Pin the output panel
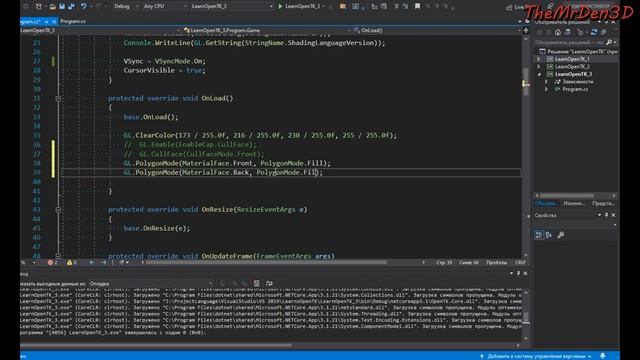640x360 pixels. [x=518, y=273]
